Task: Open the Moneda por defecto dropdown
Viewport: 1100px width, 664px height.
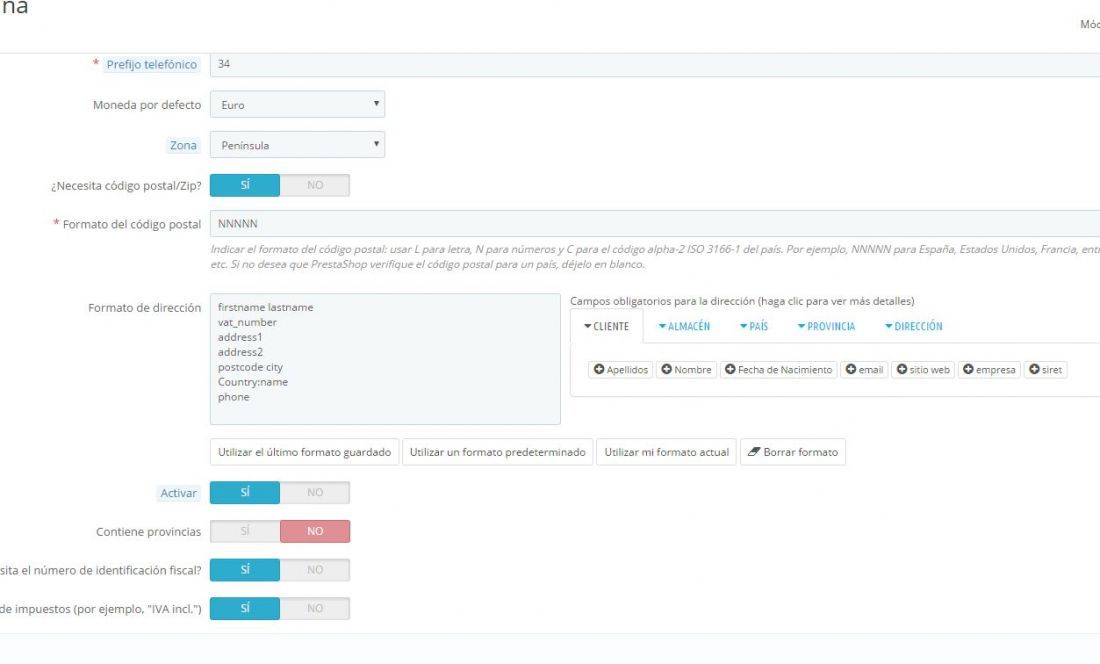Action: [297, 104]
